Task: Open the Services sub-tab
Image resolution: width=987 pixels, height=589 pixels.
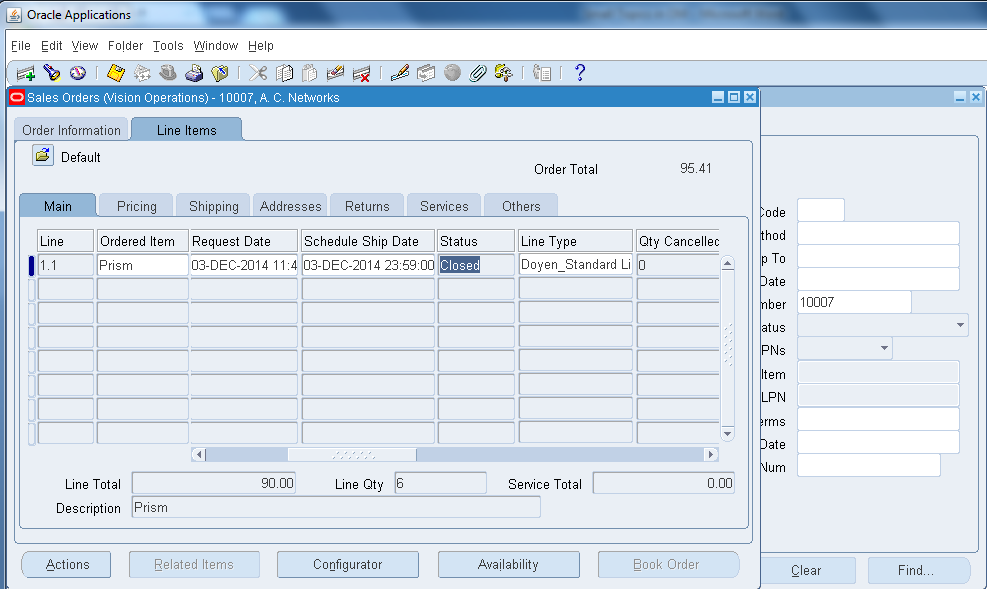Action: pos(444,206)
